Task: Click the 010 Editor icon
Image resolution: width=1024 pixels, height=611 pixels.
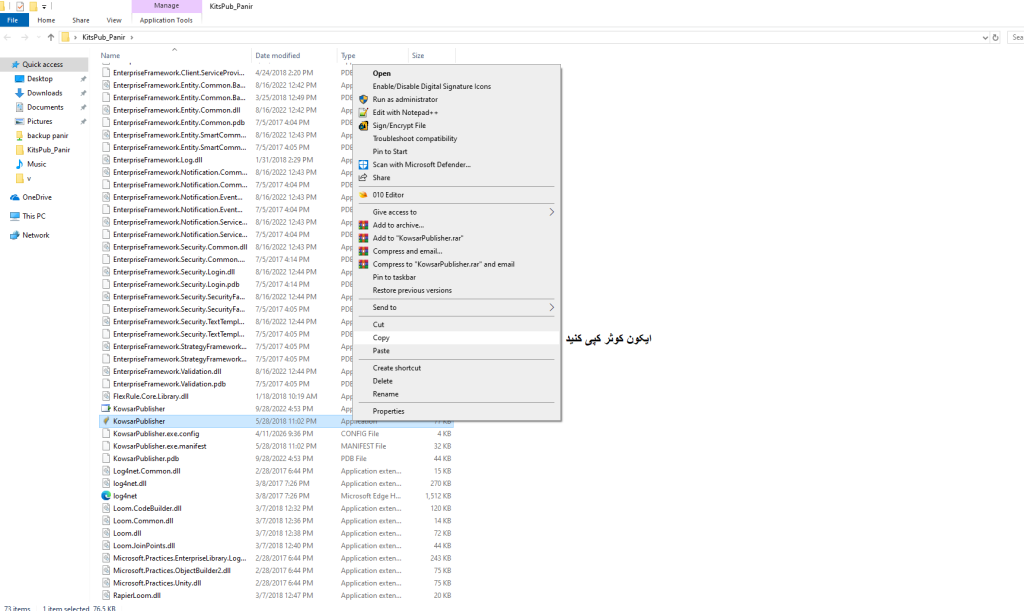Action: click(363, 195)
